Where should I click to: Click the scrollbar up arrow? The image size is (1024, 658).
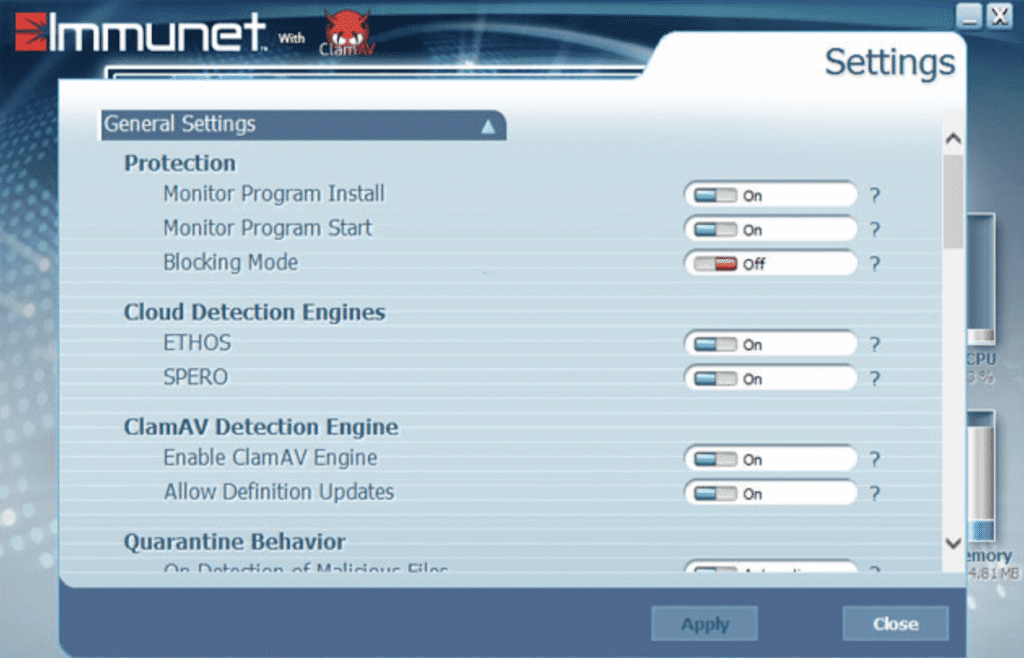coord(953,139)
